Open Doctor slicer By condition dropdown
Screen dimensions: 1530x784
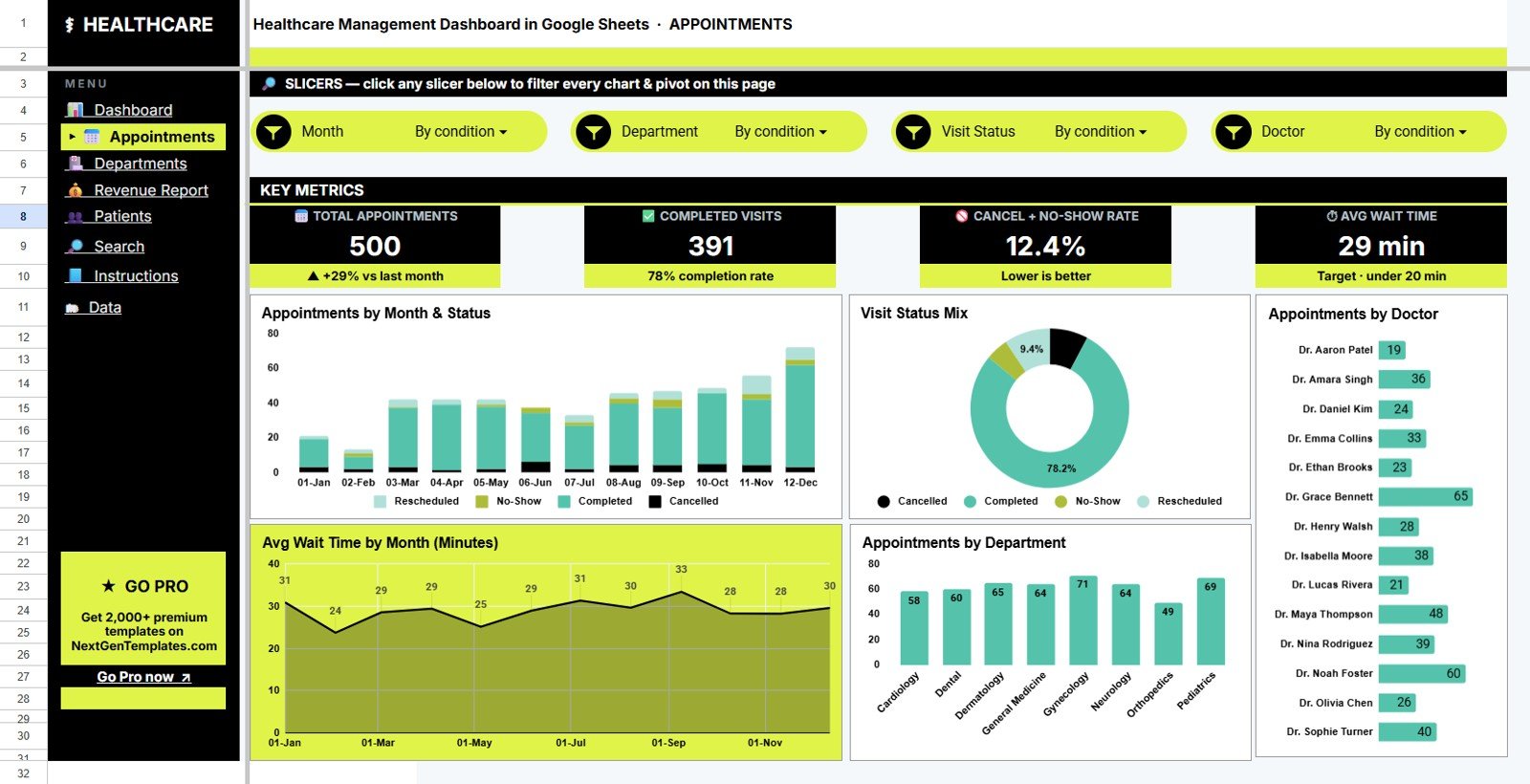pyautogui.click(x=1420, y=132)
